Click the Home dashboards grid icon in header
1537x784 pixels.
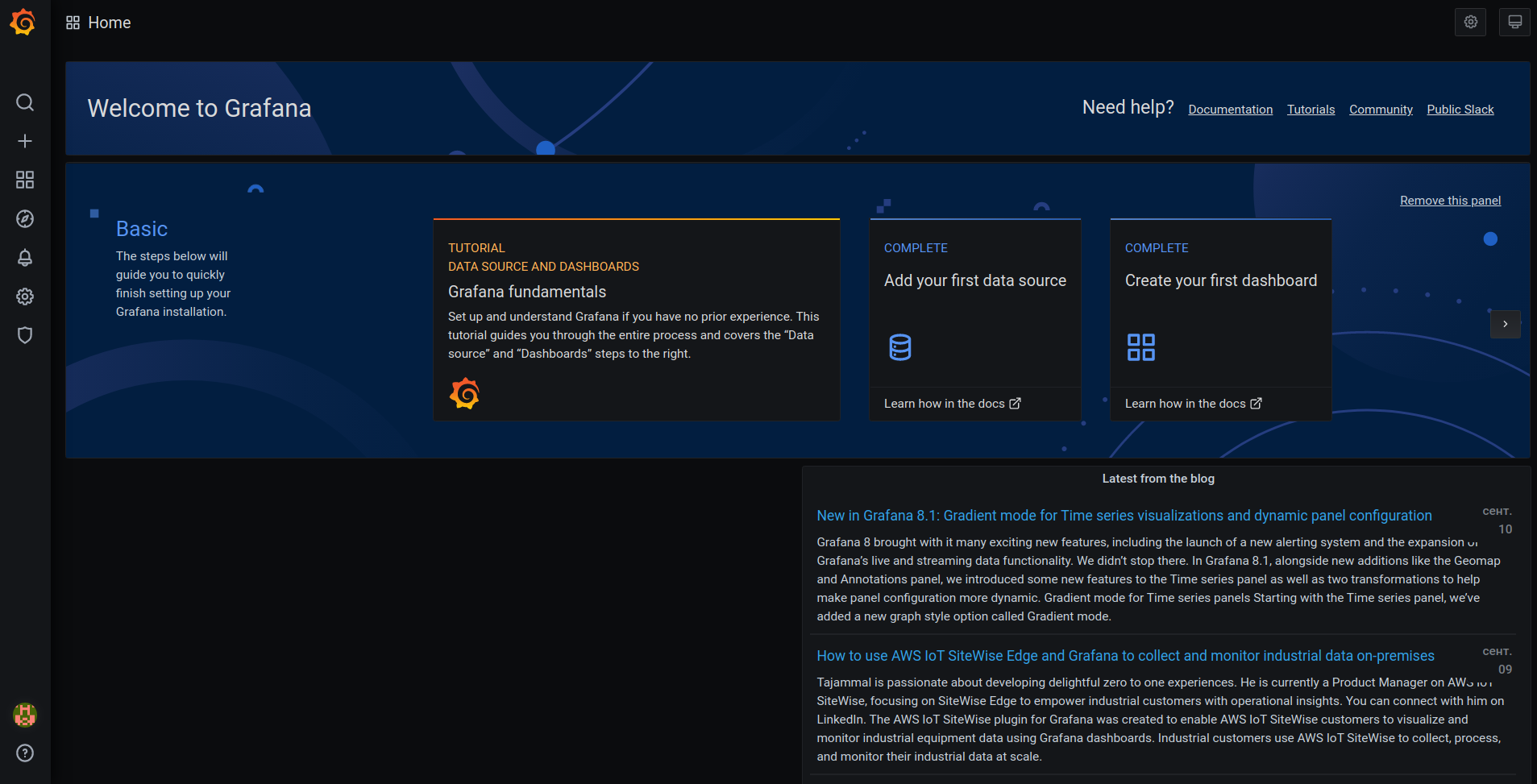[73, 23]
